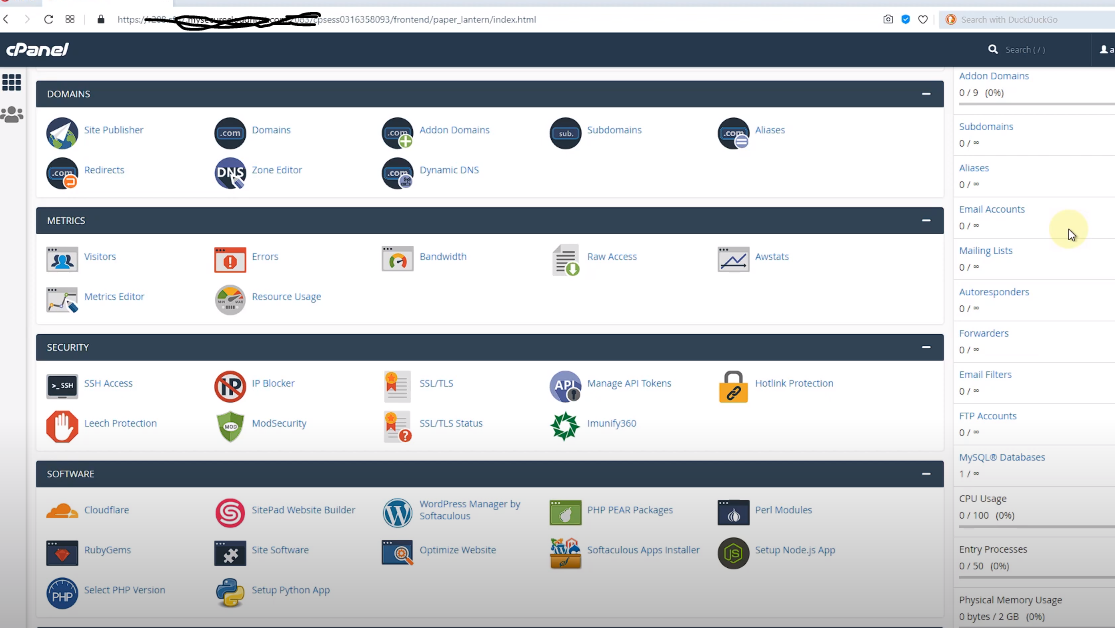
Task: Click browser back arrow button
Action: [6, 19]
